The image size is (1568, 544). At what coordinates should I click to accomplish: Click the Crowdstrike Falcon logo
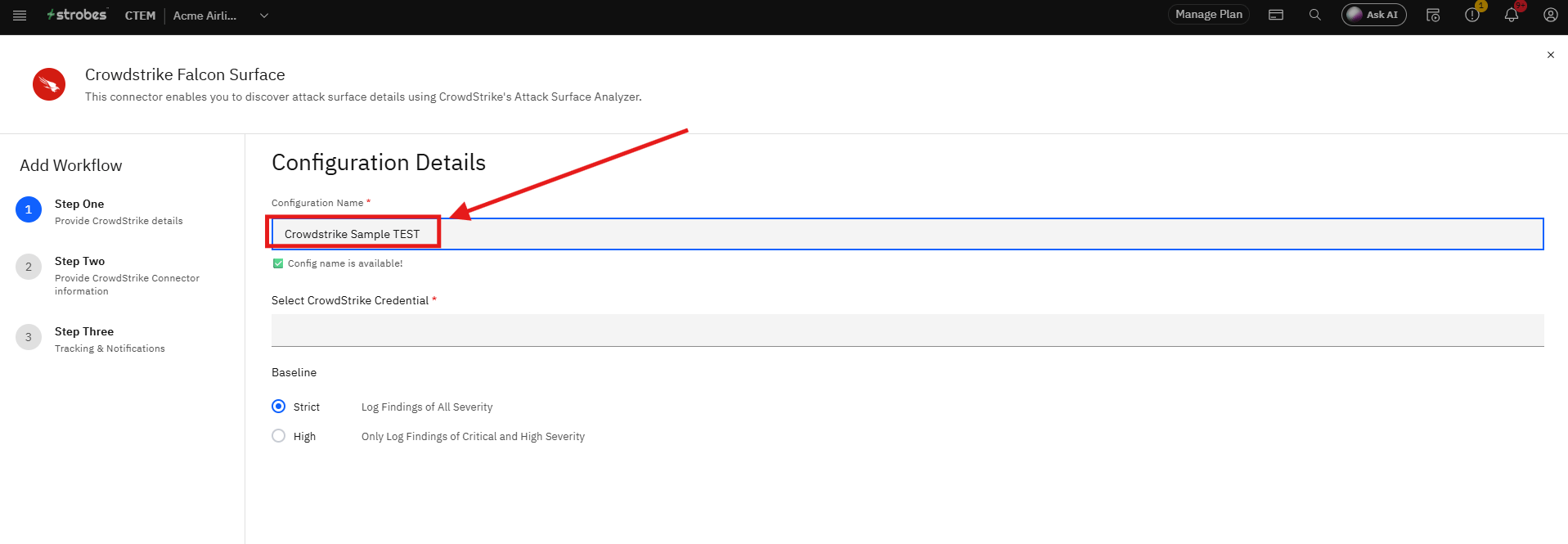[49, 84]
